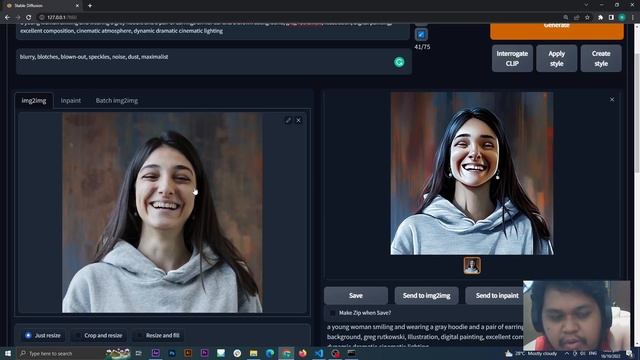Screen dimensions: 640x360
Task: Open Adobe Illustrator from the taskbar
Action: pyautogui.click(x=188, y=353)
